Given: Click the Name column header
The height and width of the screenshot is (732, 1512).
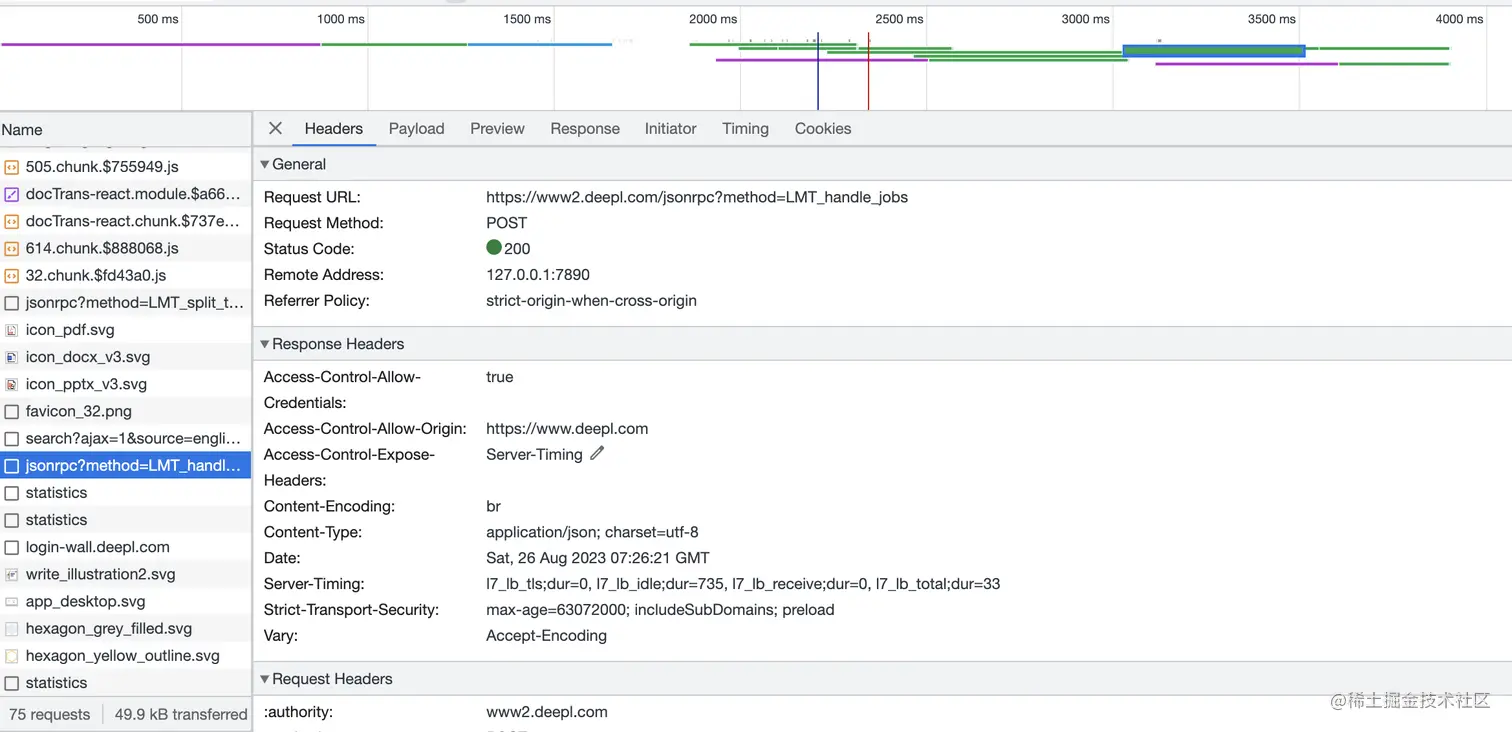Looking at the screenshot, I should tap(22, 129).
